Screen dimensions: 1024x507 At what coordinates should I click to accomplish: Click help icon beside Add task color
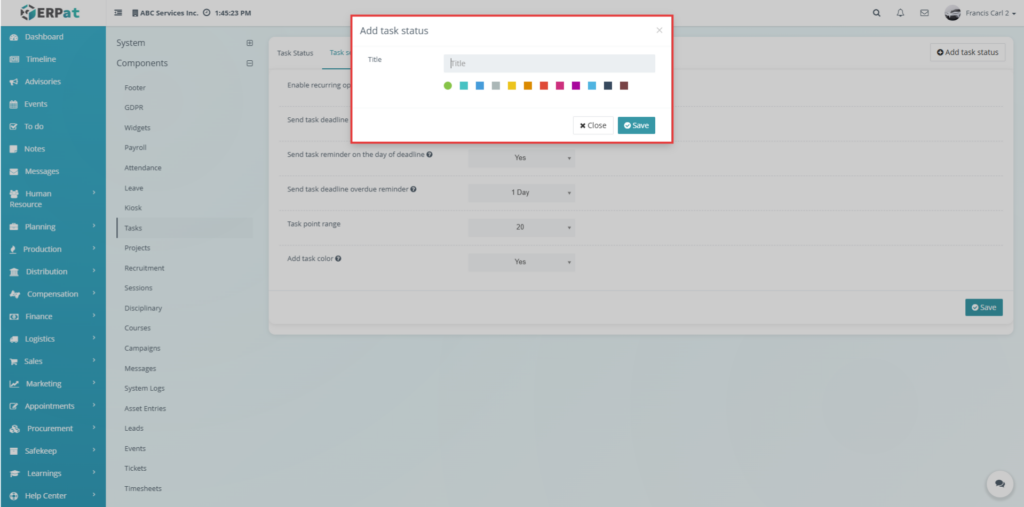(x=338, y=259)
